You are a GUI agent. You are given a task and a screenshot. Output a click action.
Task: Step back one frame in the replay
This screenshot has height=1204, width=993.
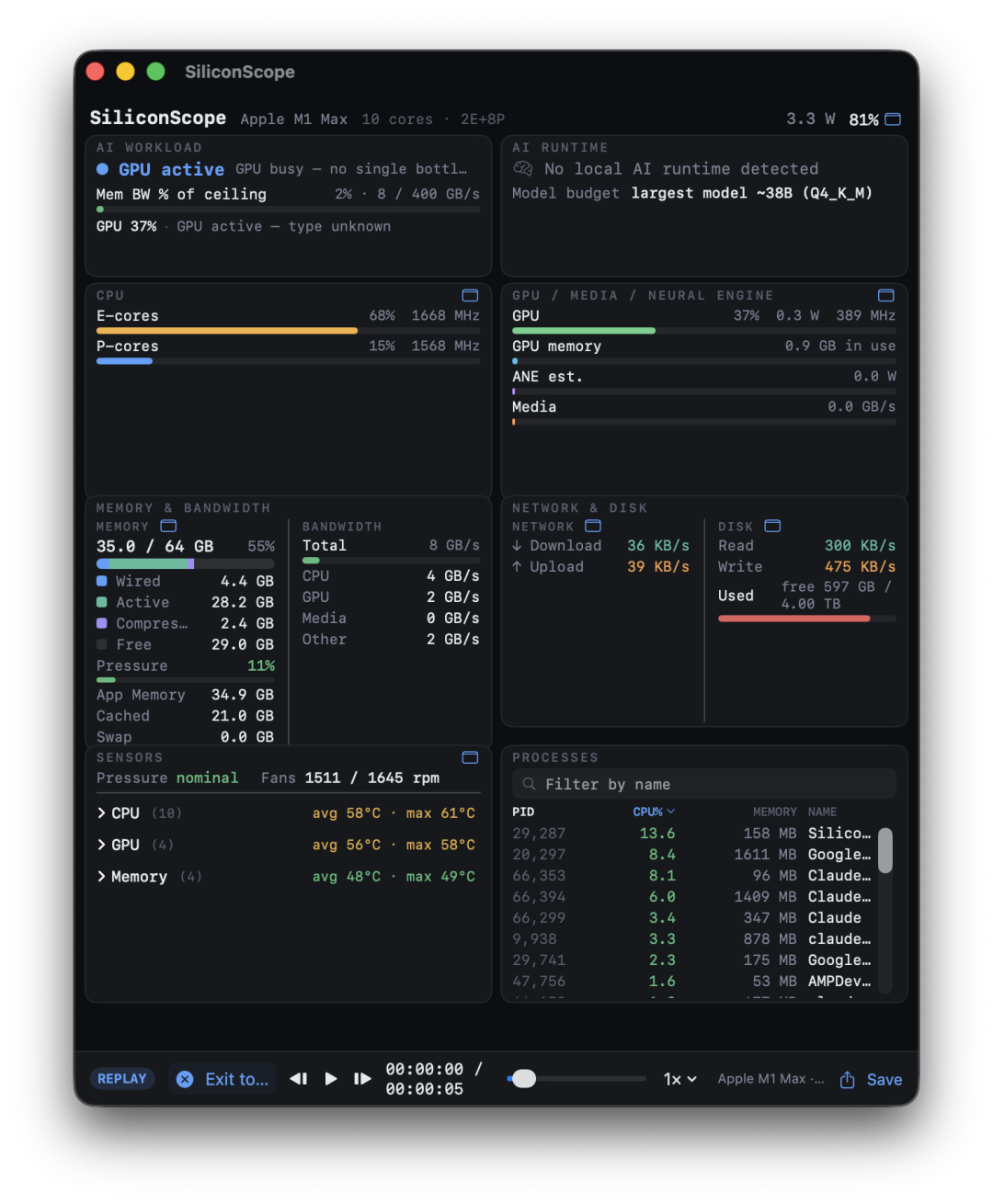(x=299, y=1079)
